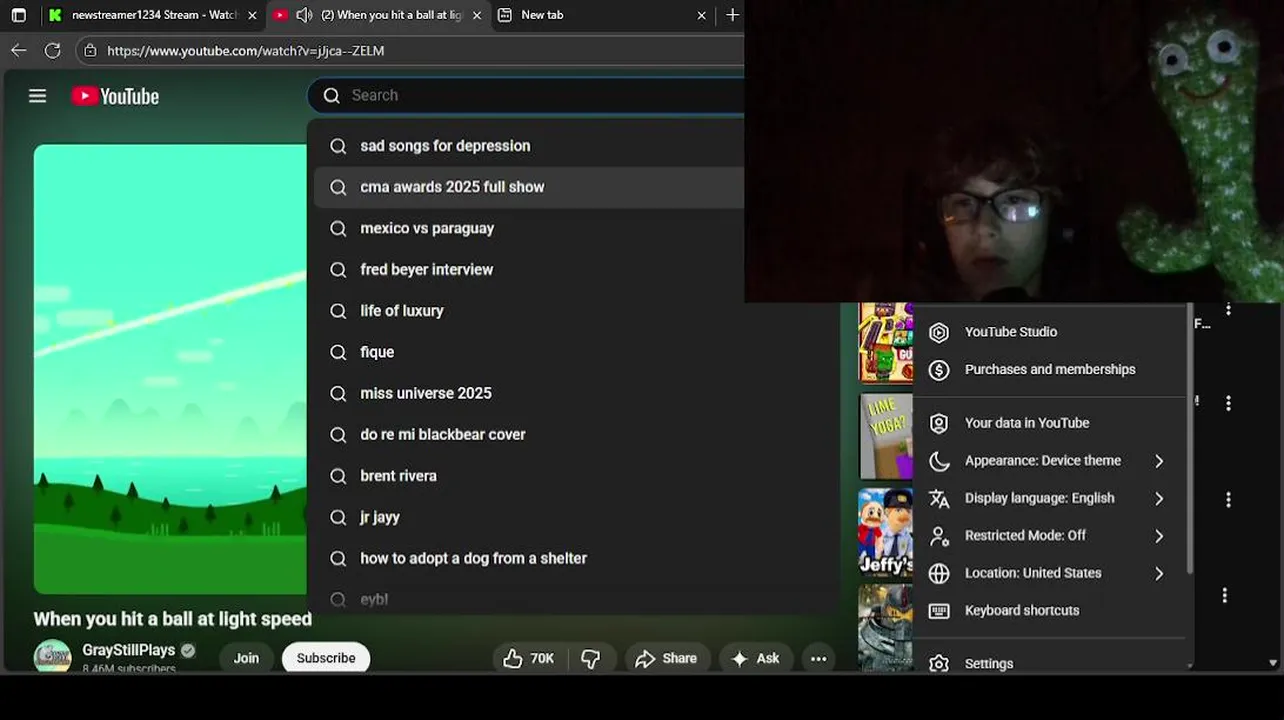Open the GrayStillPlays channel name link
Viewport: 1284px width, 720px height.
click(128, 650)
